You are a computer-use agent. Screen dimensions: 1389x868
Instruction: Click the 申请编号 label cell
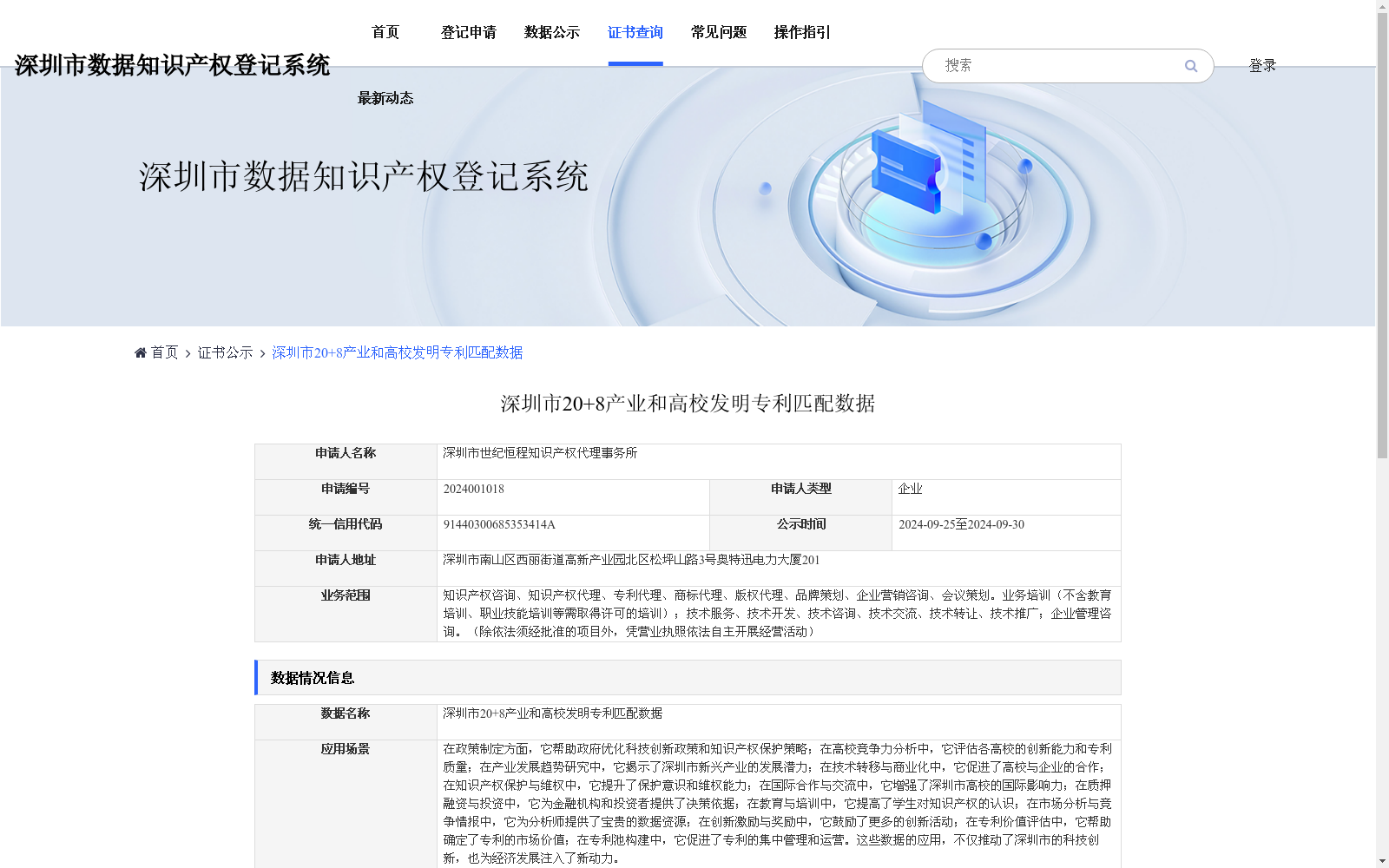[346, 497]
